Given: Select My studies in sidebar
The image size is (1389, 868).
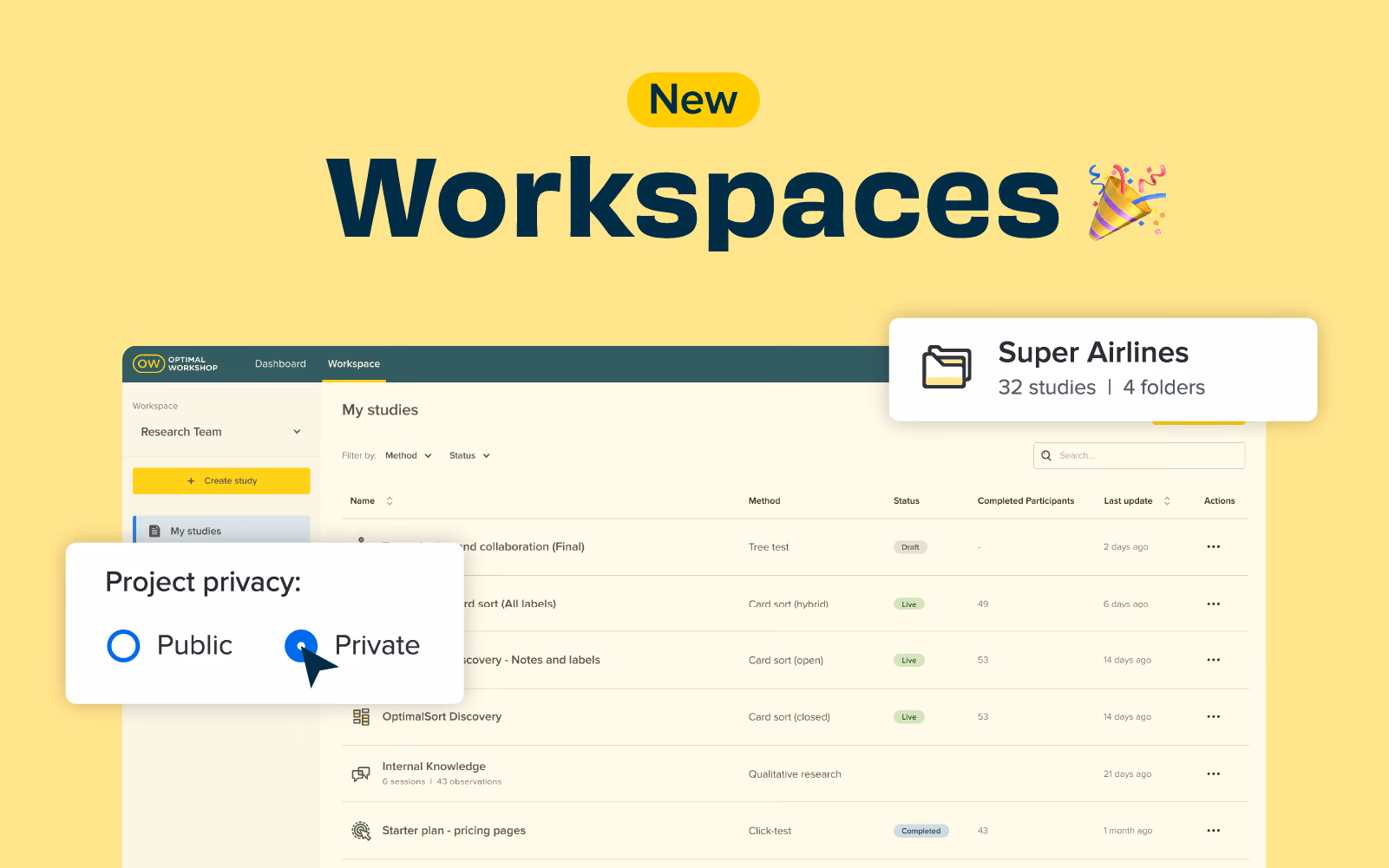Looking at the screenshot, I should click(x=221, y=531).
